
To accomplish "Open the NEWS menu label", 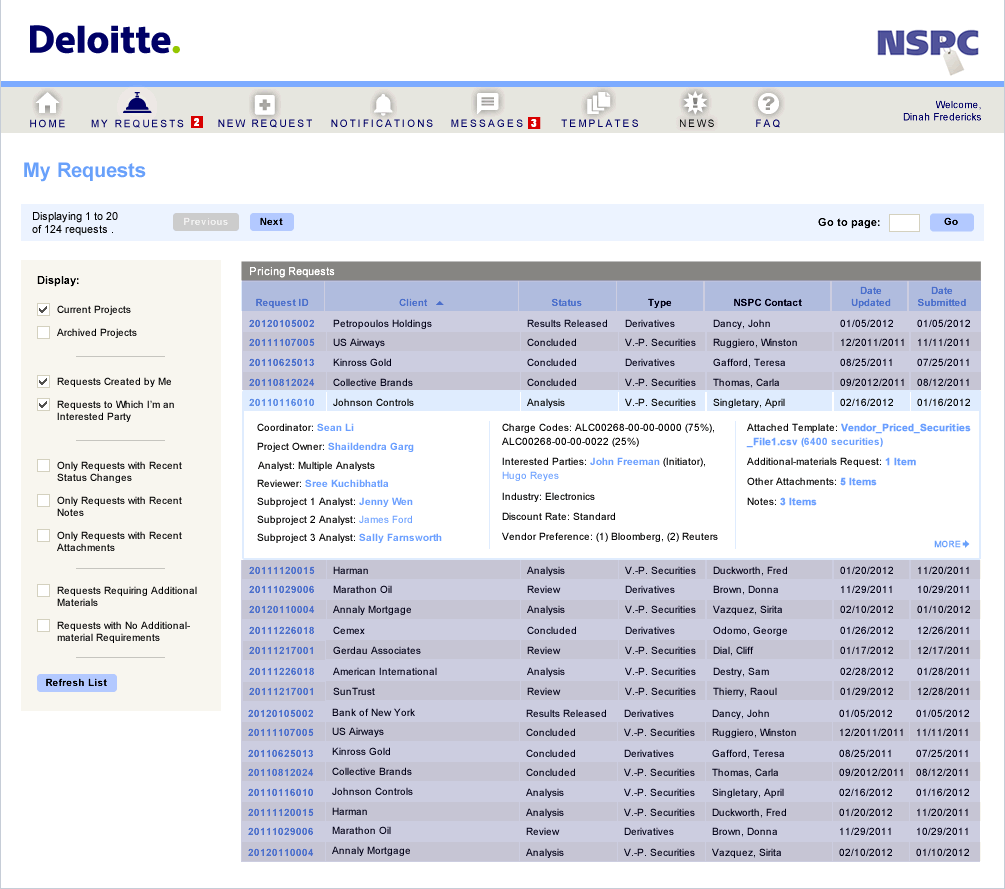I will 697,124.
